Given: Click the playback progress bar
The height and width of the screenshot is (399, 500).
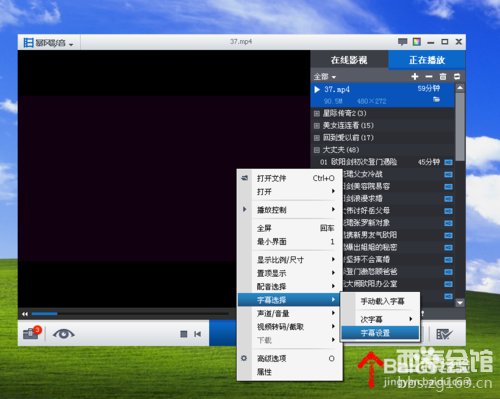Looking at the screenshot, I should 130,314.
